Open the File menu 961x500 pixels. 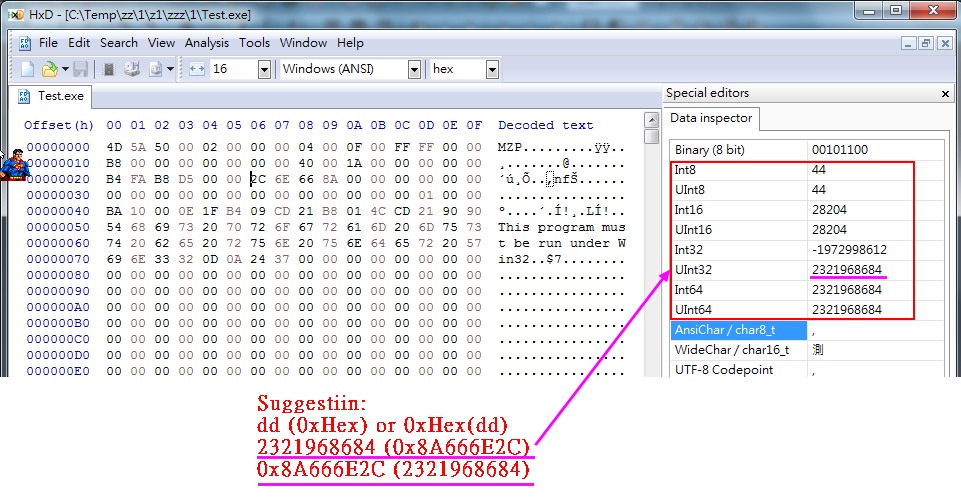pyautogui.click(x=48, y=43)
